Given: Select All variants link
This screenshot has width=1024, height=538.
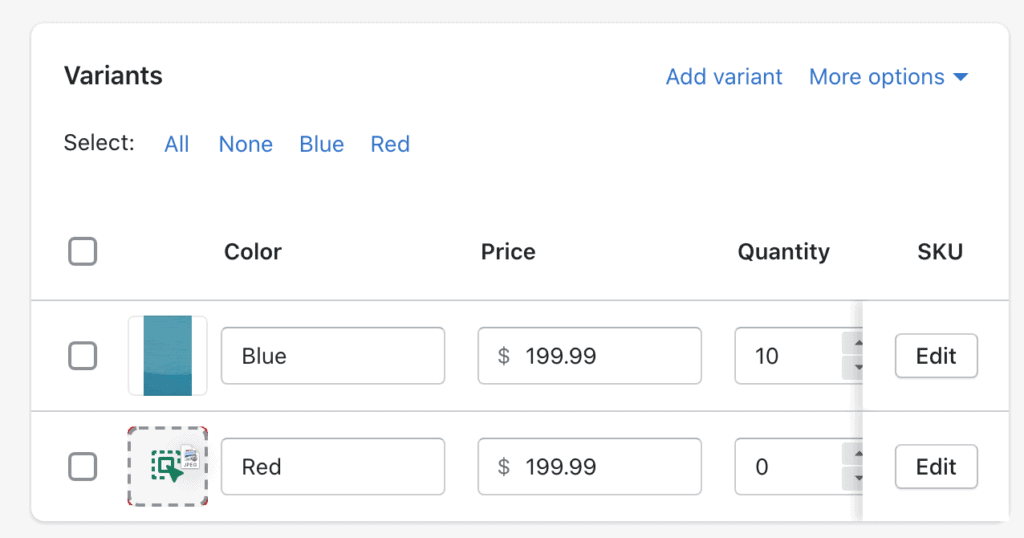Looking at the screenshot, I should [176, 144].
